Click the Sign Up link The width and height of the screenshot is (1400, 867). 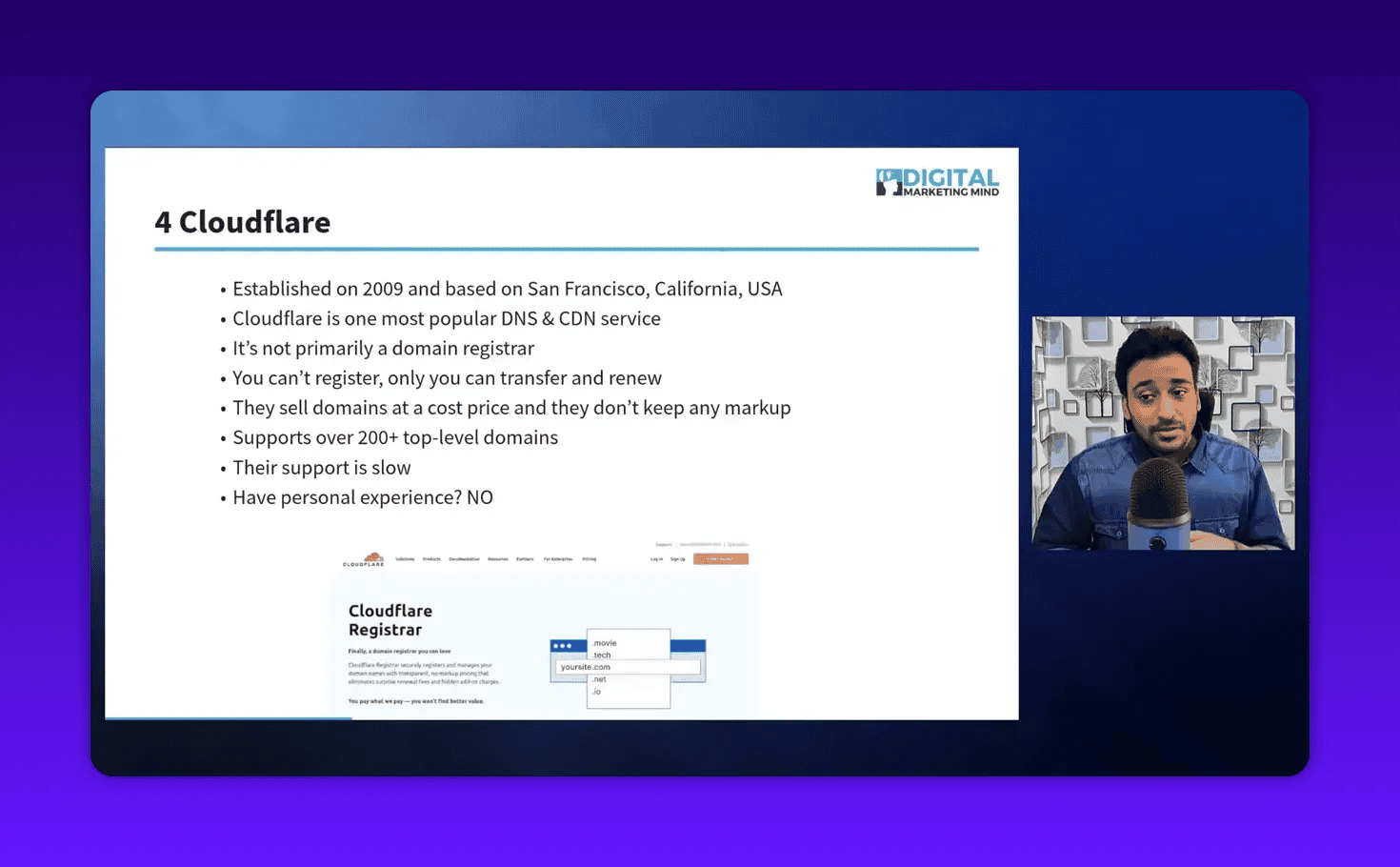coord(678,559)
